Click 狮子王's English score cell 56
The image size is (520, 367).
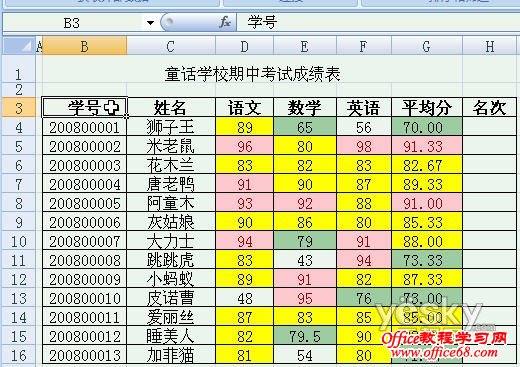pos(364,127)
